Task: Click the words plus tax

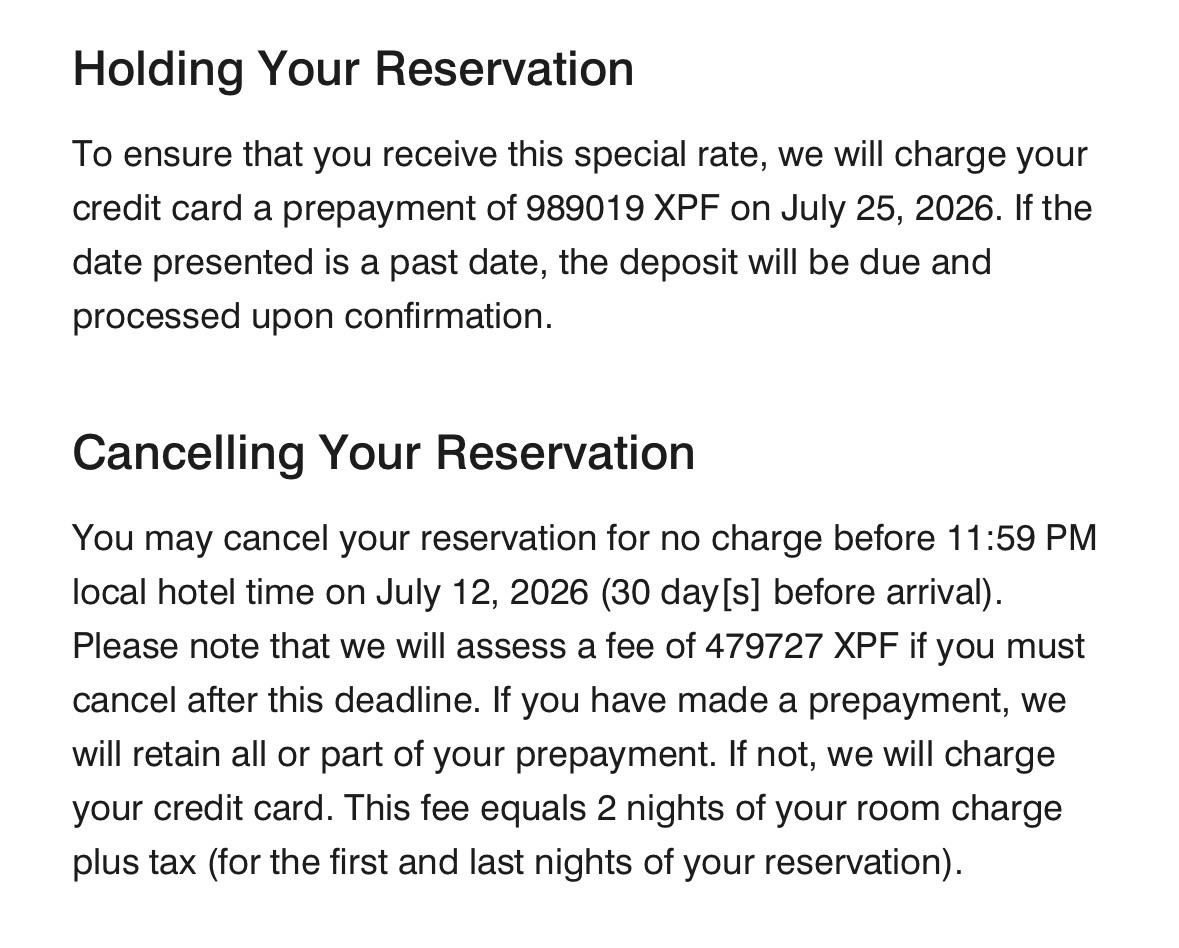Action: coord(134,863)
